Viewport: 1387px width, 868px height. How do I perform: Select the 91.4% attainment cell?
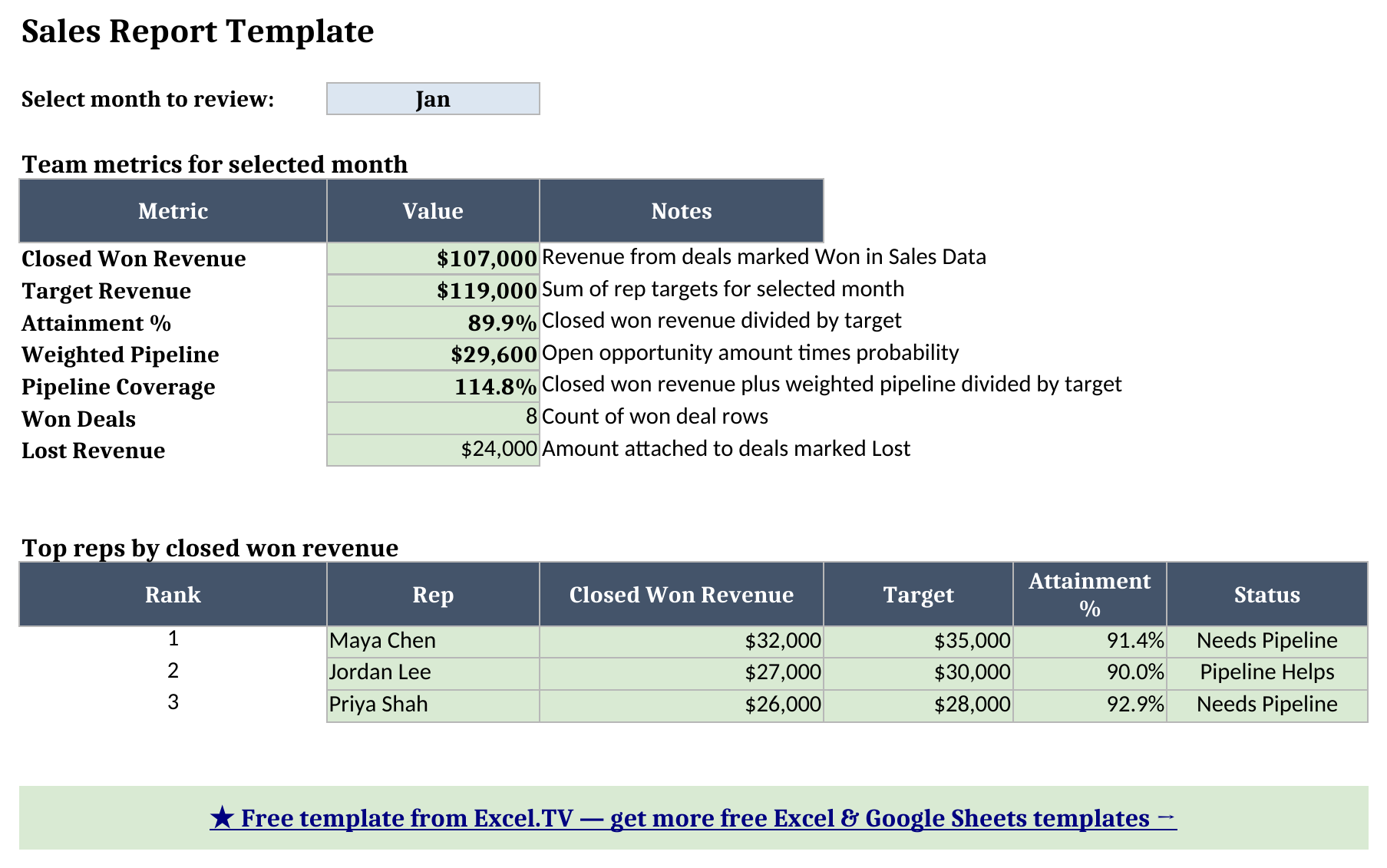(1090, 642)
